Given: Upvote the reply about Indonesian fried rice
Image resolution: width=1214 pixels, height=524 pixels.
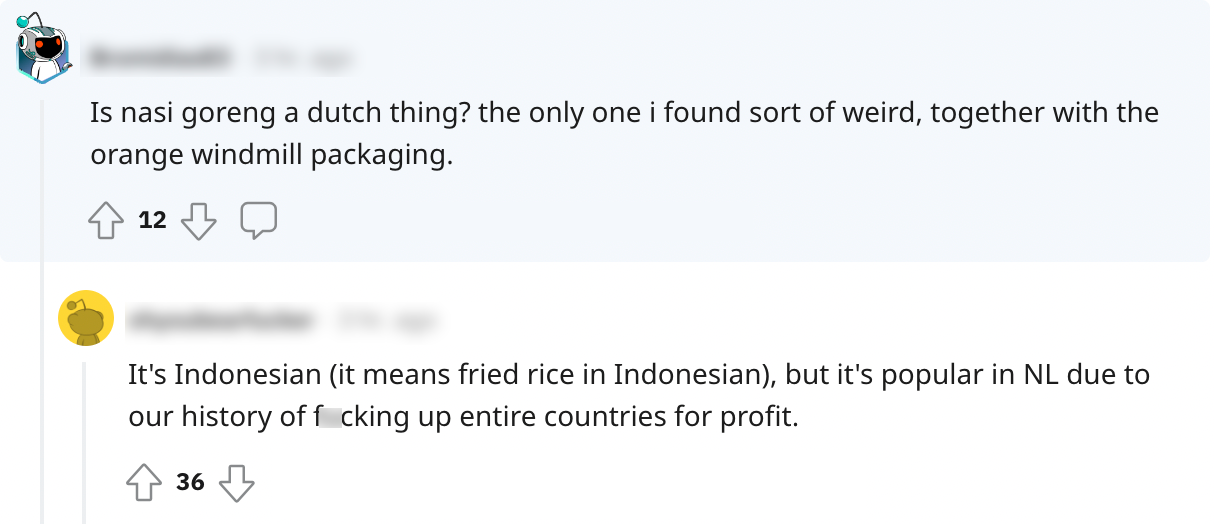Looking at the screenshot, I should pos(144,484).
